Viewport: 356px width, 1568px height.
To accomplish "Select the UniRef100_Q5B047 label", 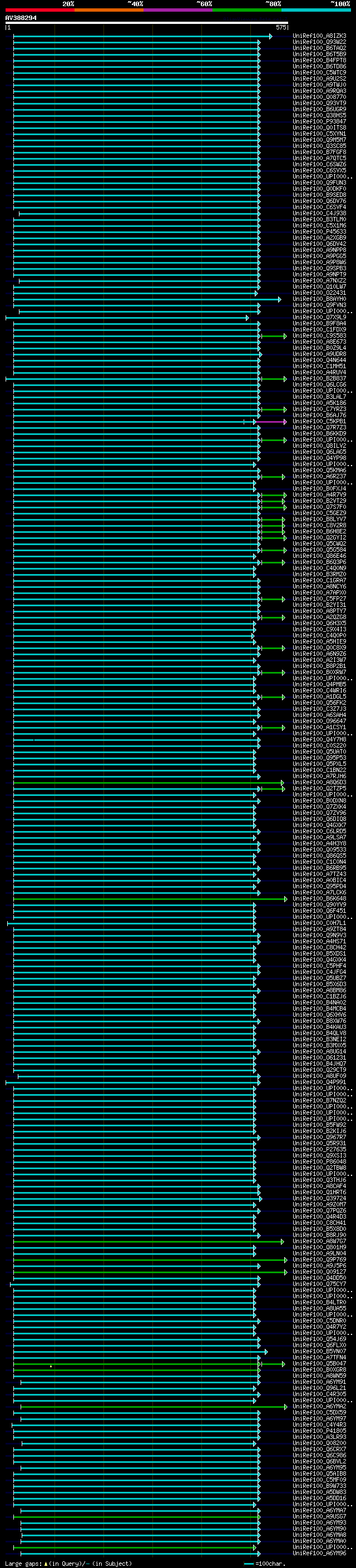I will tap(319, 1363).
